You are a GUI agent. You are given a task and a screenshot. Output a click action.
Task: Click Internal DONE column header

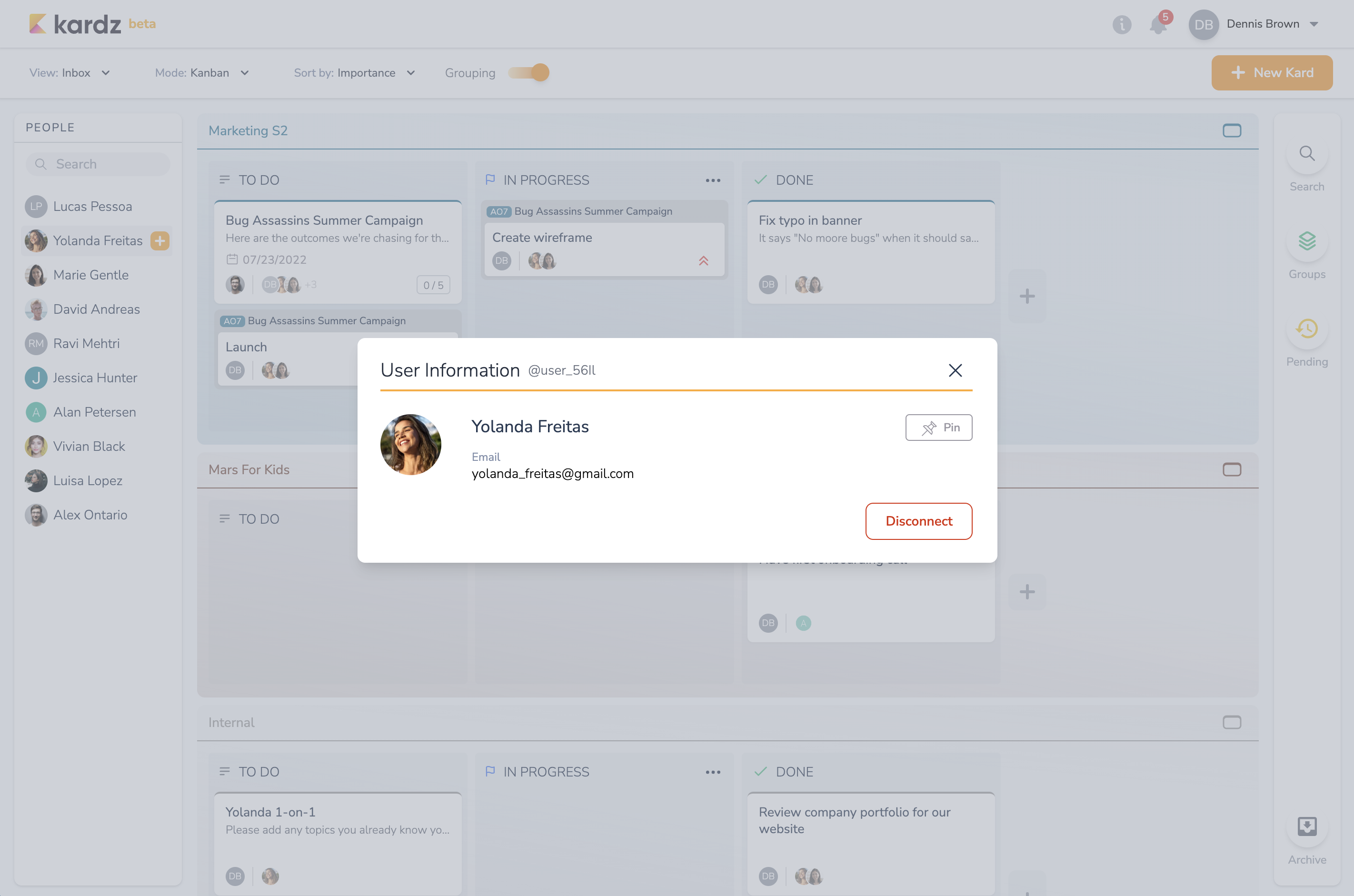coord(784,773)
